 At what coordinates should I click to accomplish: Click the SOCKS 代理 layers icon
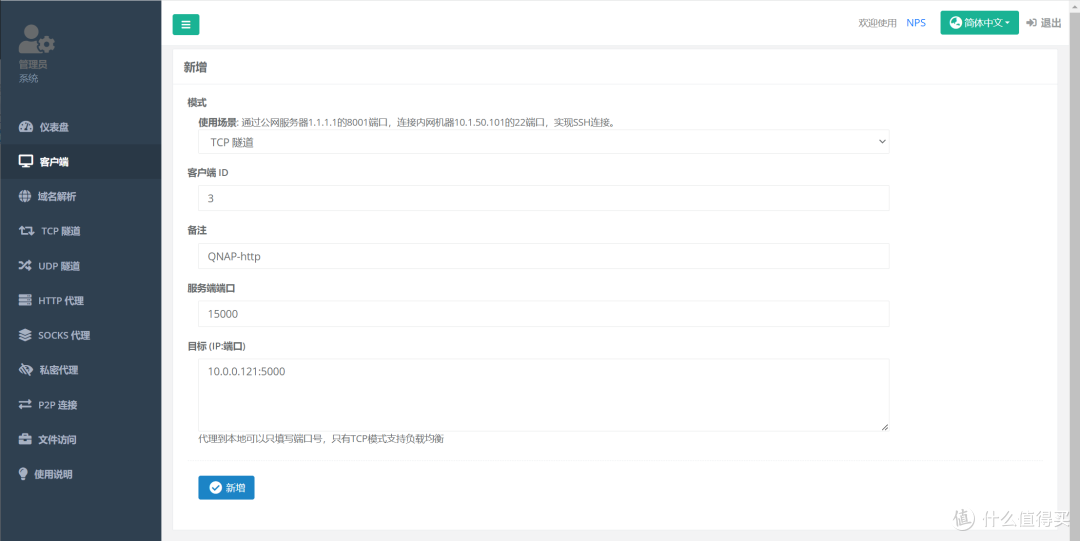(x=26, y=335)
